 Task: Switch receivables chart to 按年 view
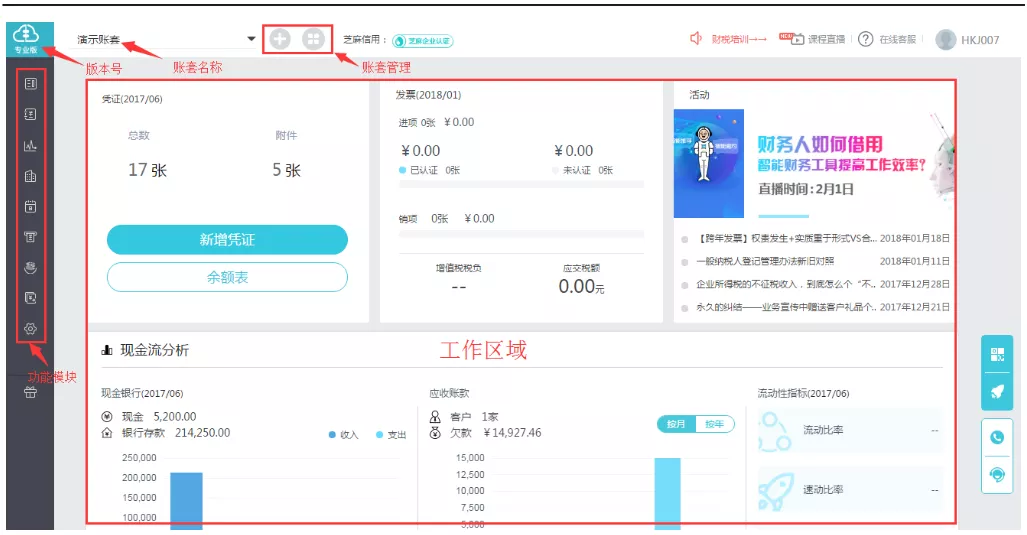click(x=714, y=424)
